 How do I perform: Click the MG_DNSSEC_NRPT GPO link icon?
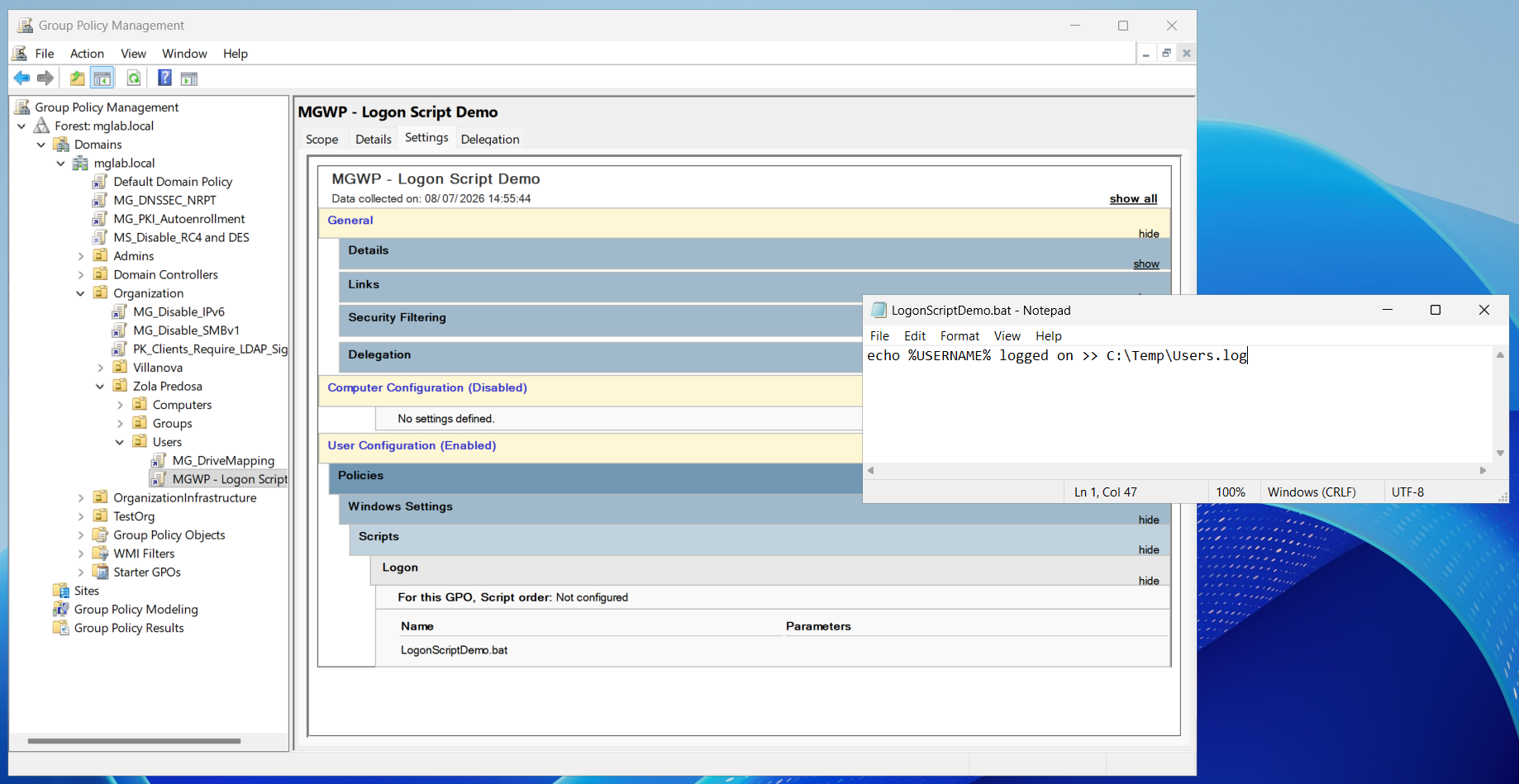click(x=100, y=200)
